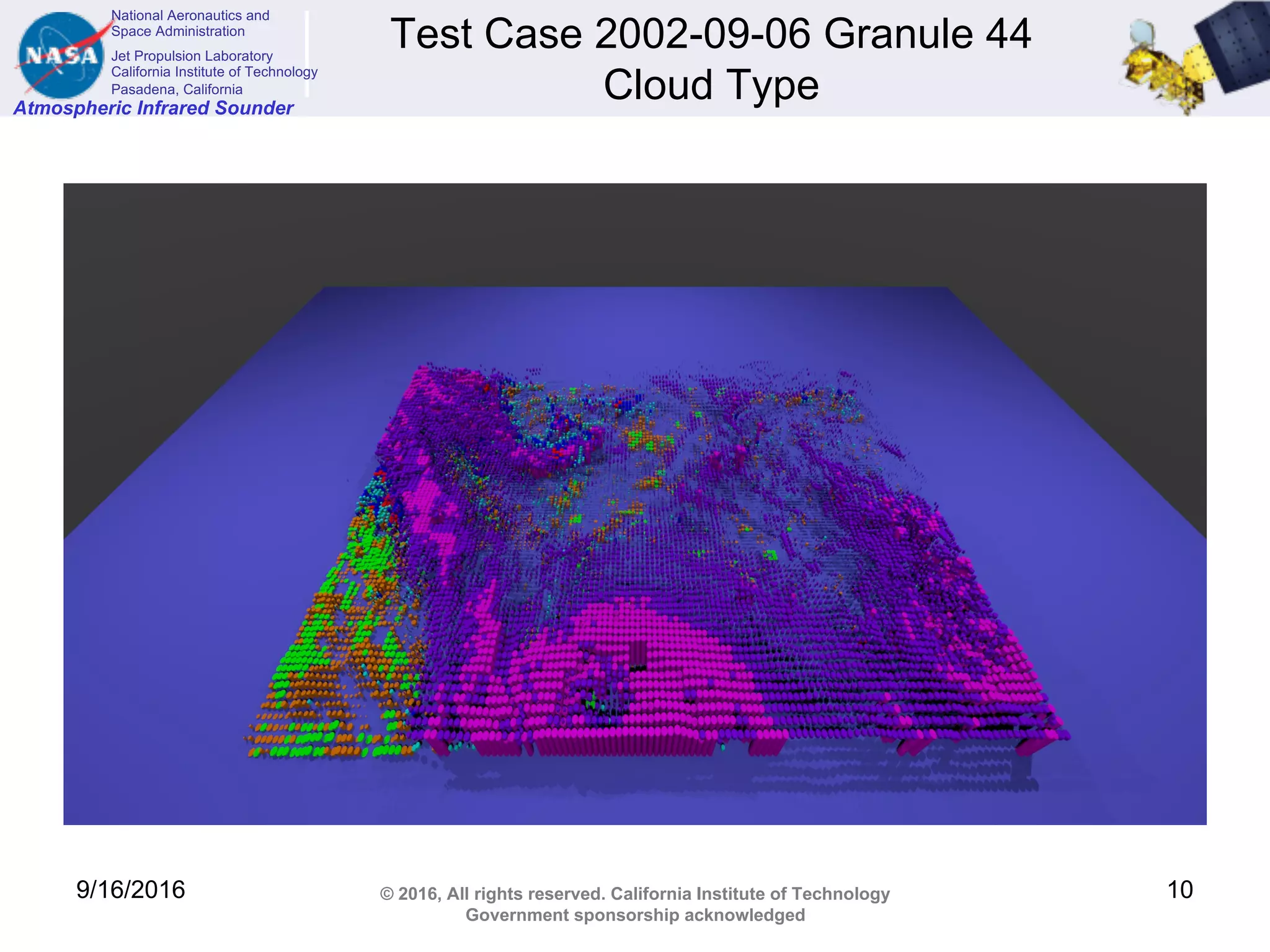Click the date '9/16/2016' in footer
The width and height of the screenshot is (1270, 952).
[x=130, y=889]
